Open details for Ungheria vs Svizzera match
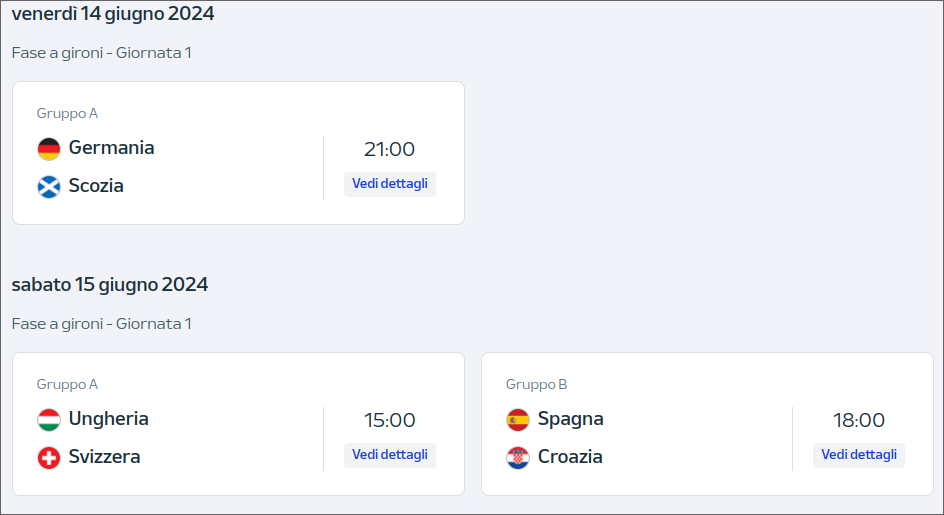This screenshot has height=515, width=944. [390, 455]
